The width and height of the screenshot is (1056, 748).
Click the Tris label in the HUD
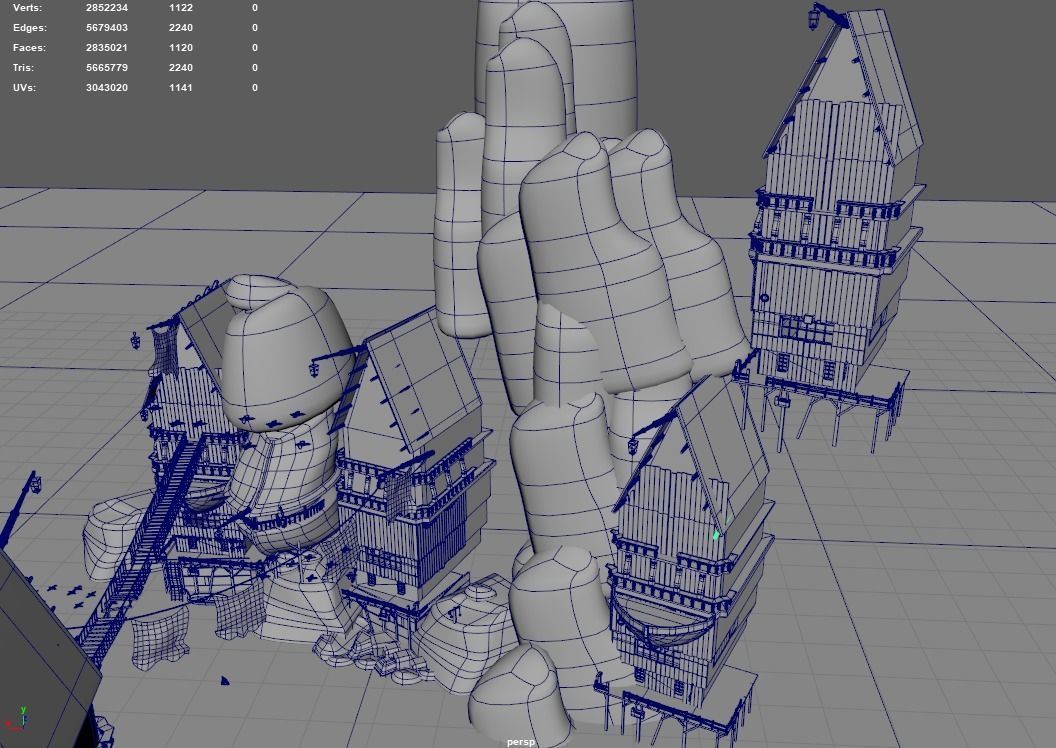click(23, 67)
